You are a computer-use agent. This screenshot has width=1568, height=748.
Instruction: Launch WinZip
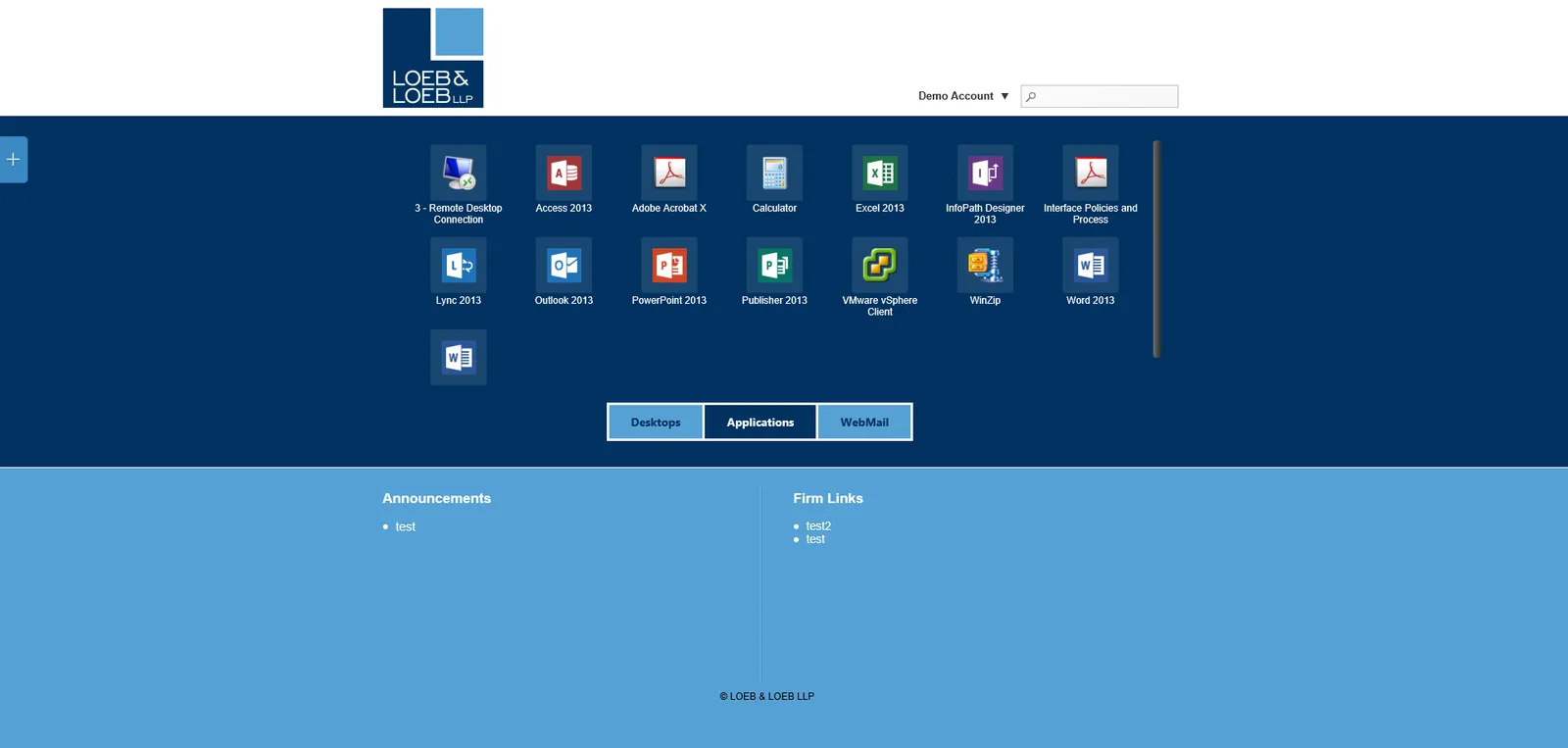point(985,266)
